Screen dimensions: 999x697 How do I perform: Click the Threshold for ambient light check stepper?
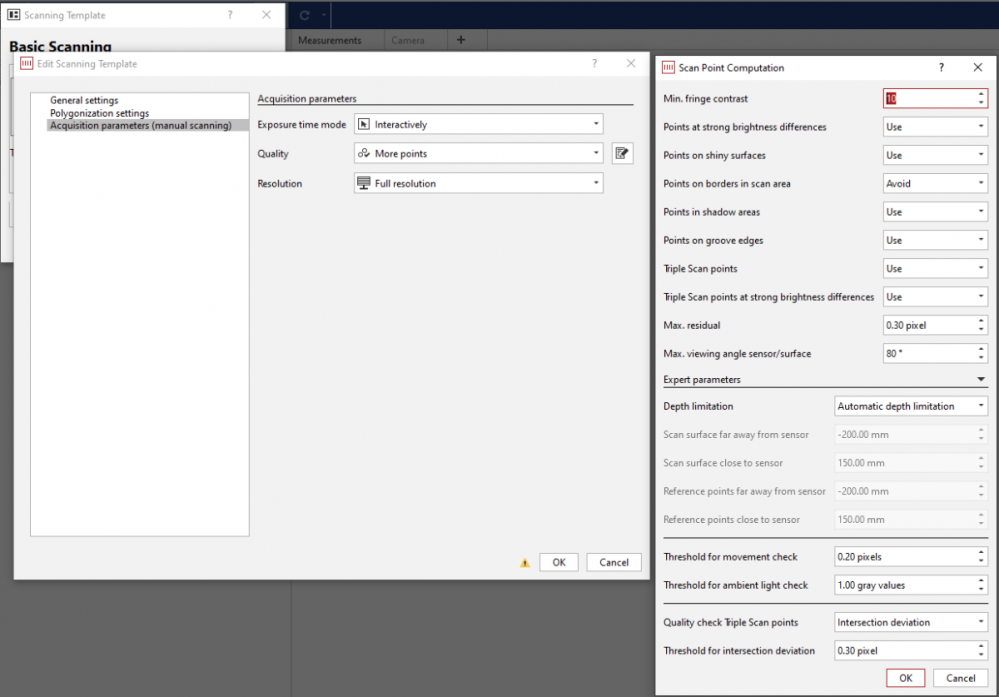(x=981, y=585)
